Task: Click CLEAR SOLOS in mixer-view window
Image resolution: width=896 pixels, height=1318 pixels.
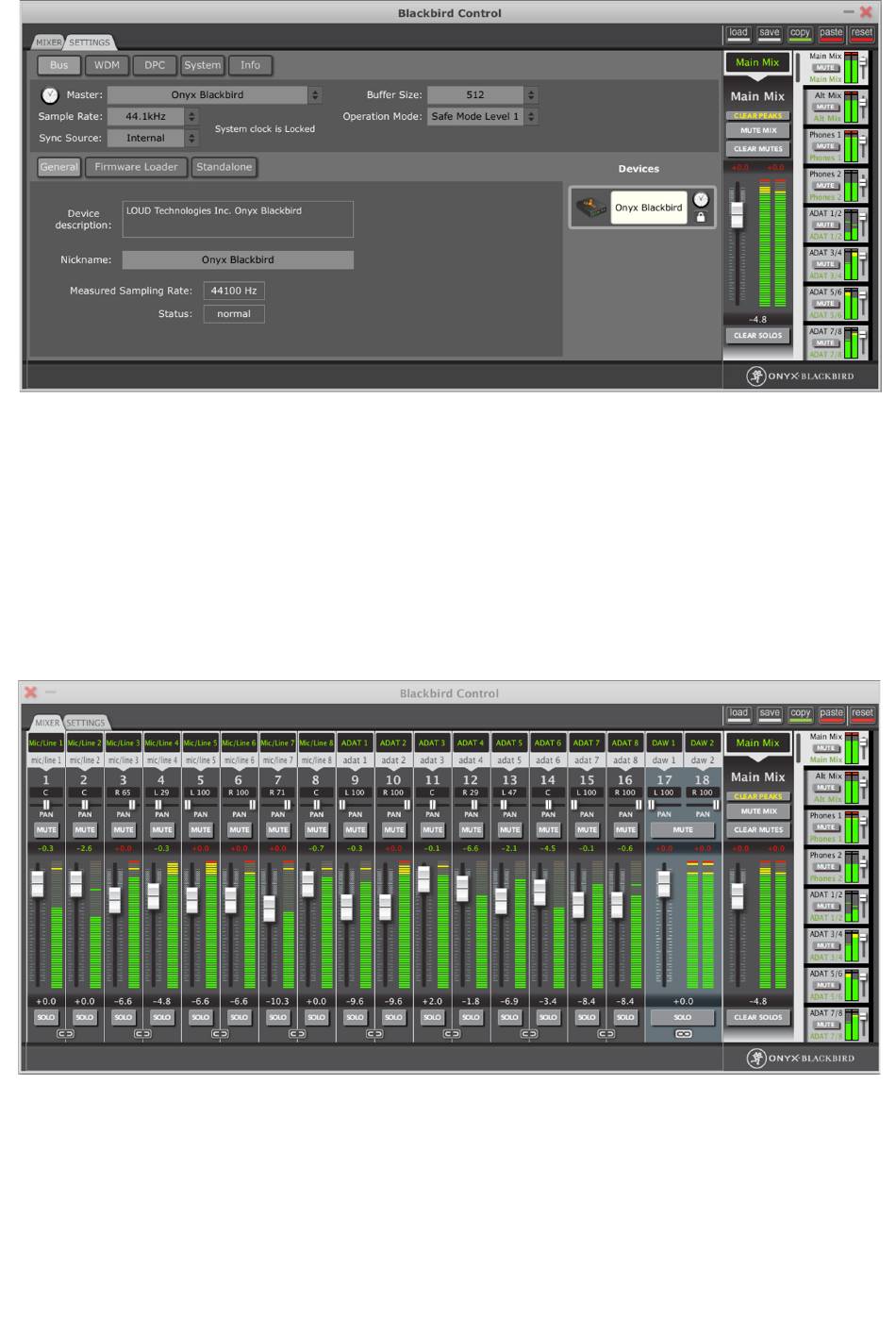Action: pos(758,1017)
